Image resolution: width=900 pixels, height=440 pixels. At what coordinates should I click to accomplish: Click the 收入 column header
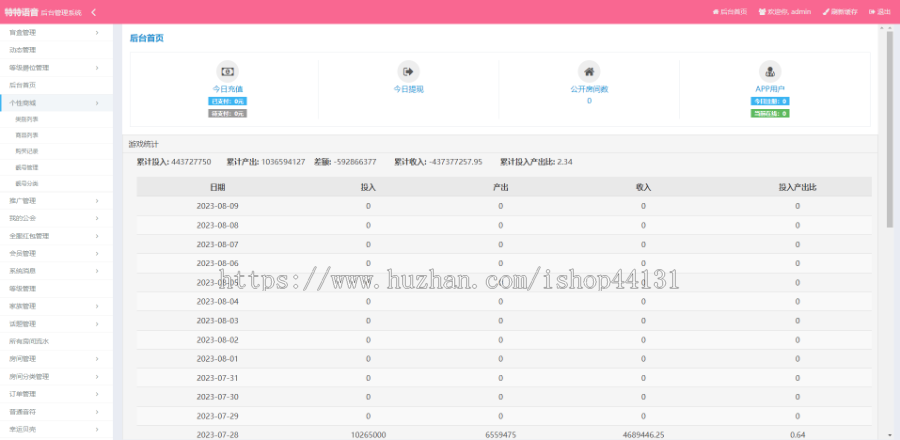tap(643, 188)
